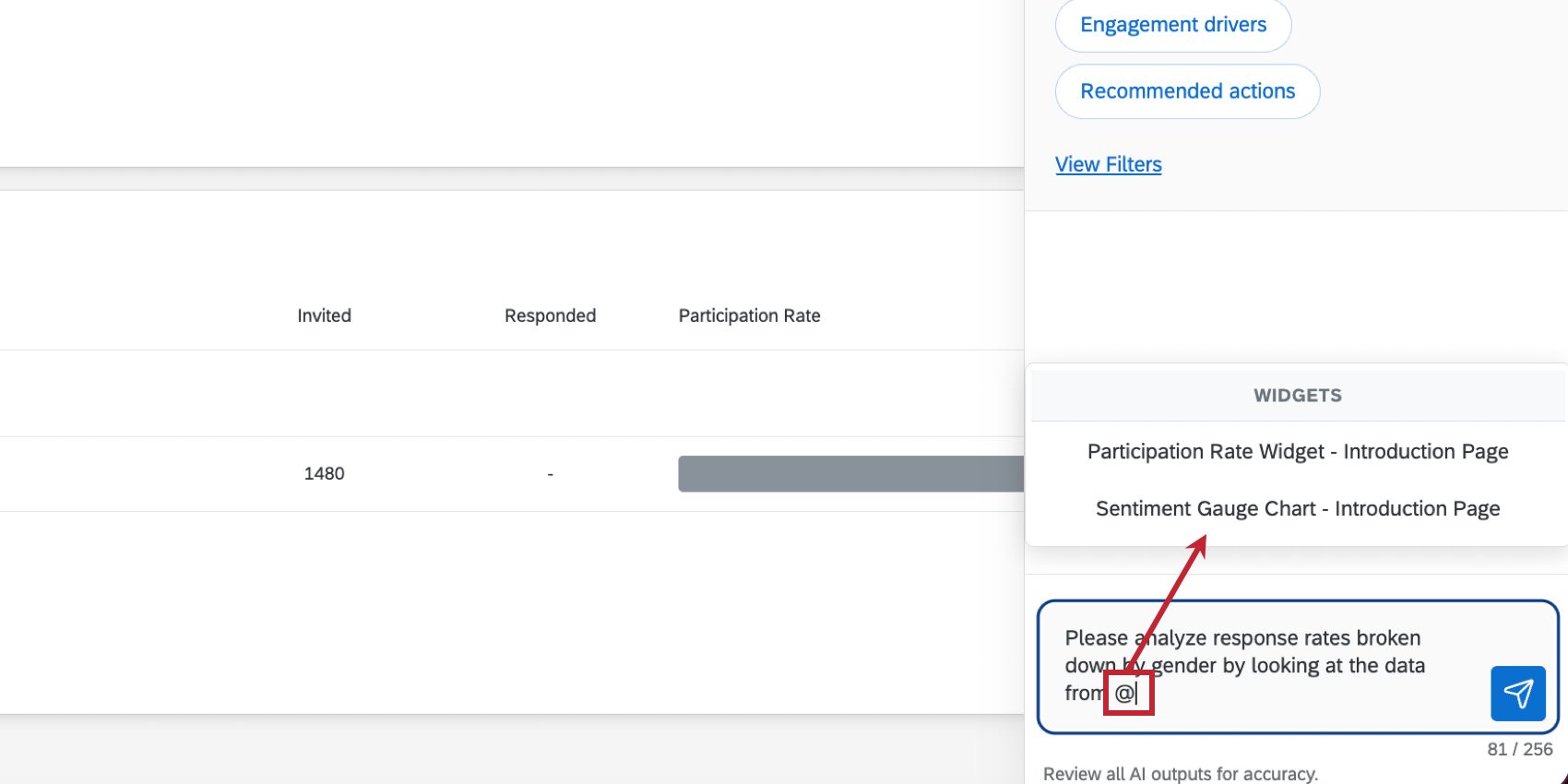Click the blank chat area below View Filters
This screenshot has height=784, width=1568.
point(1297,286)
